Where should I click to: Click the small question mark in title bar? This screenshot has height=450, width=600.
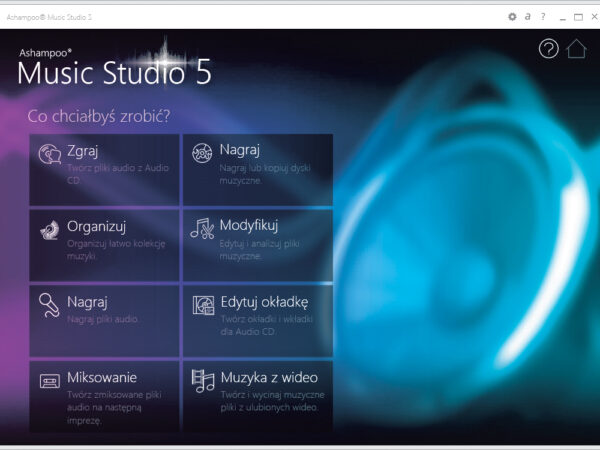542,17
